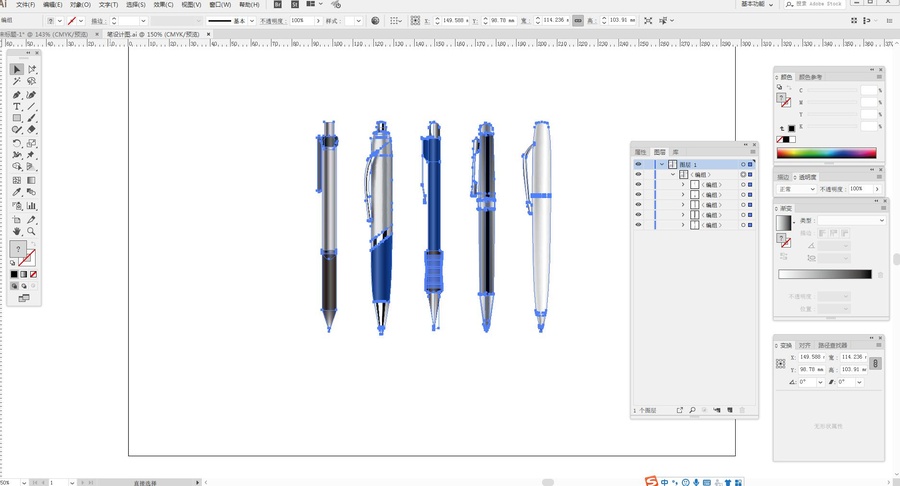The image size is (900, 486).
Task: Choose the Lasso tool
Action: pos(32,81)
